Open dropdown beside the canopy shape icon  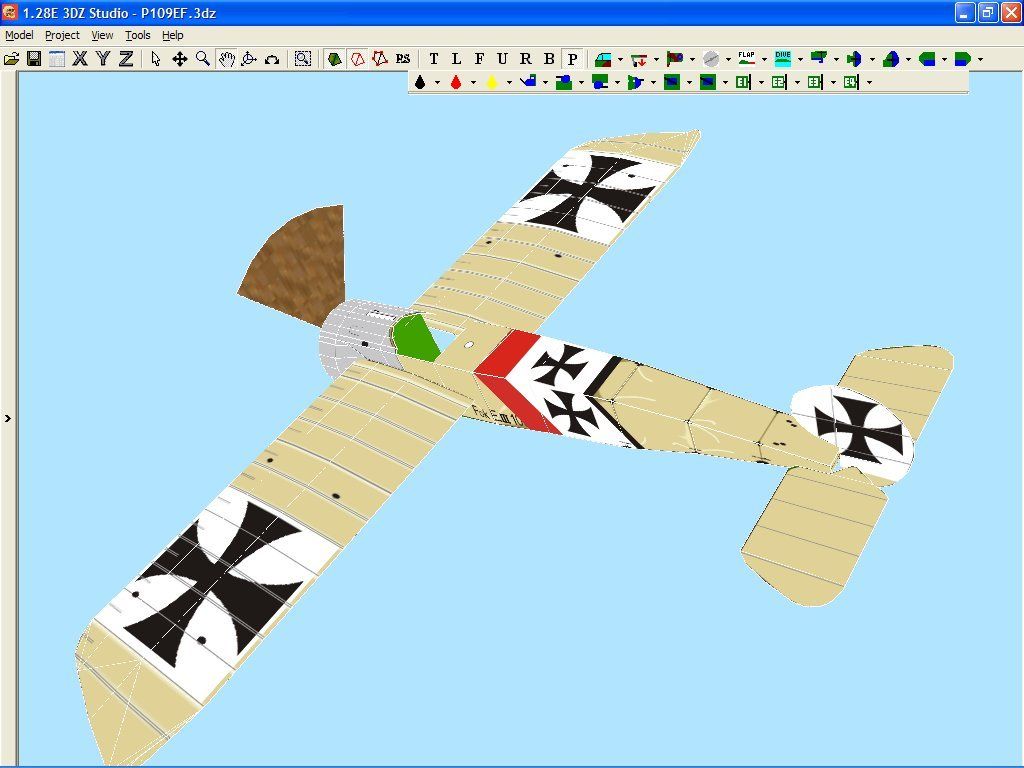[x=620, y=60]
